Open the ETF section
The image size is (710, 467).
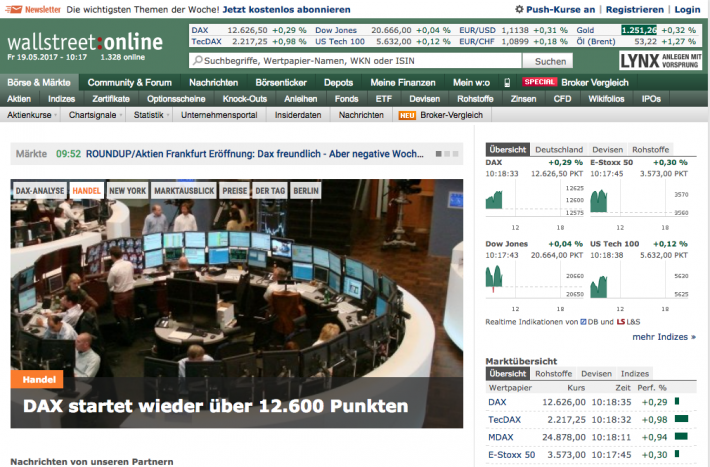pyautogui.click(x=384, y=99)
